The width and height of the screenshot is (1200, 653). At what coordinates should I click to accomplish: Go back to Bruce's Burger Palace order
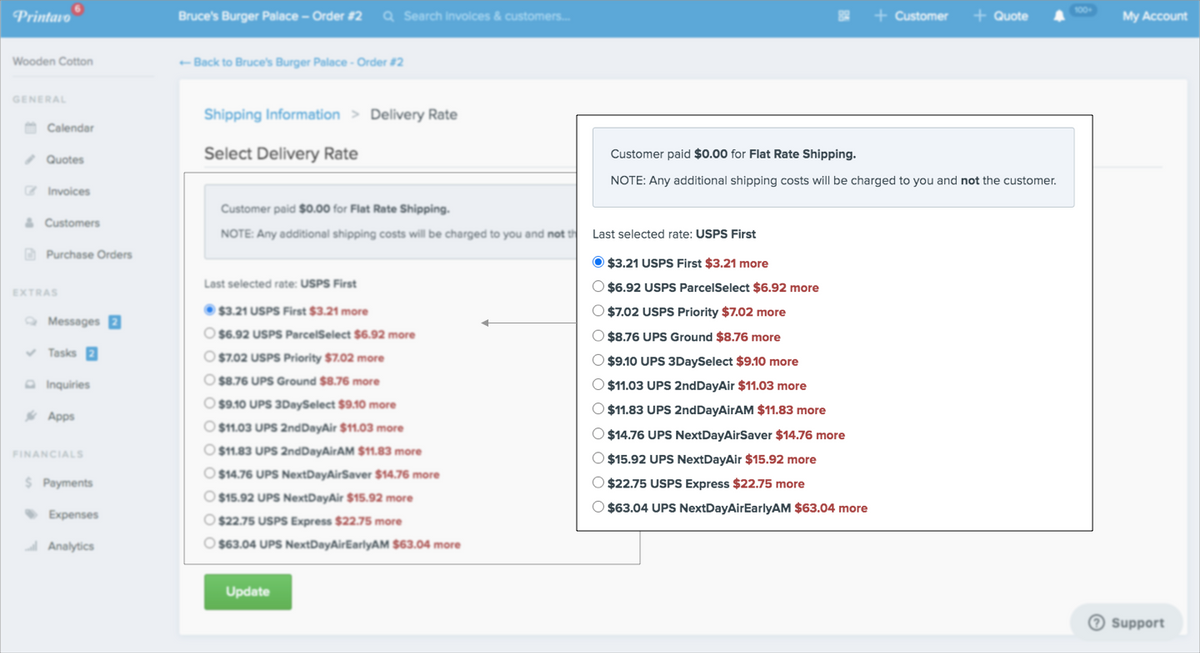[291, 62]
